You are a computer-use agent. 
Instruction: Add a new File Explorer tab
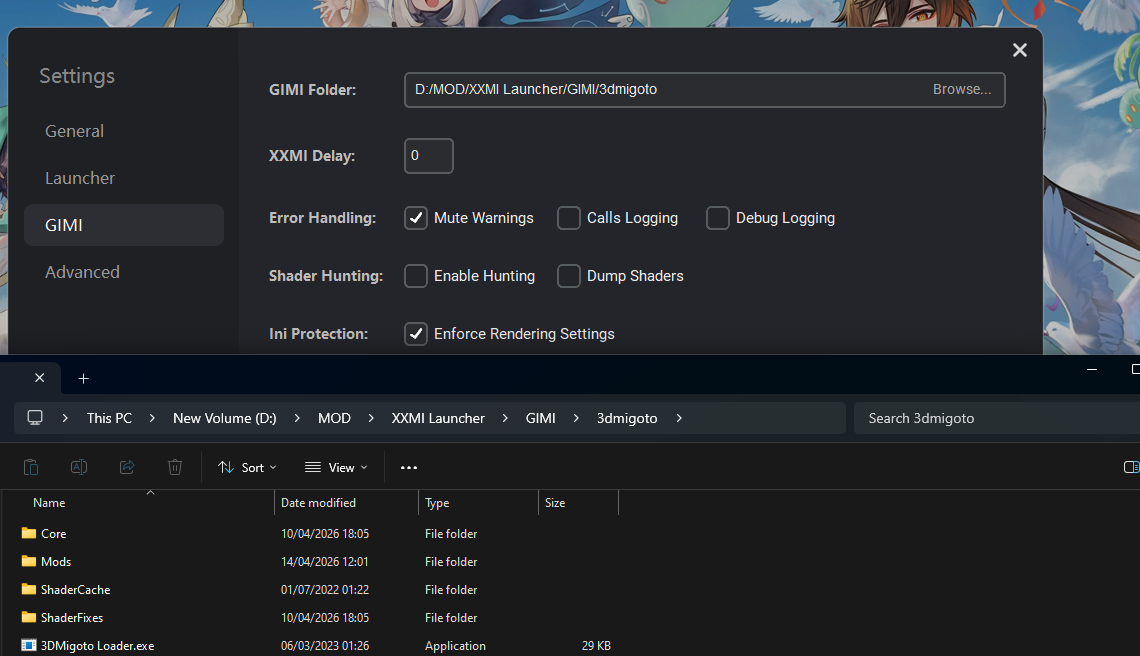(84, 378)
